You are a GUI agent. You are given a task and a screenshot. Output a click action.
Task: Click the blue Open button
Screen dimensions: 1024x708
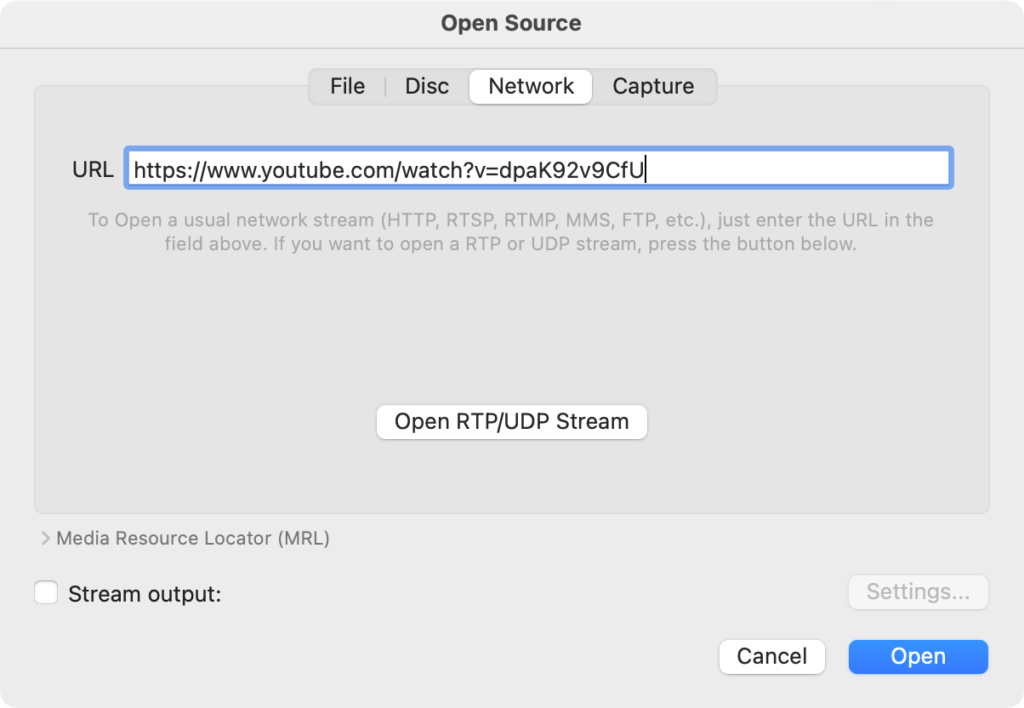coord(918,657)
